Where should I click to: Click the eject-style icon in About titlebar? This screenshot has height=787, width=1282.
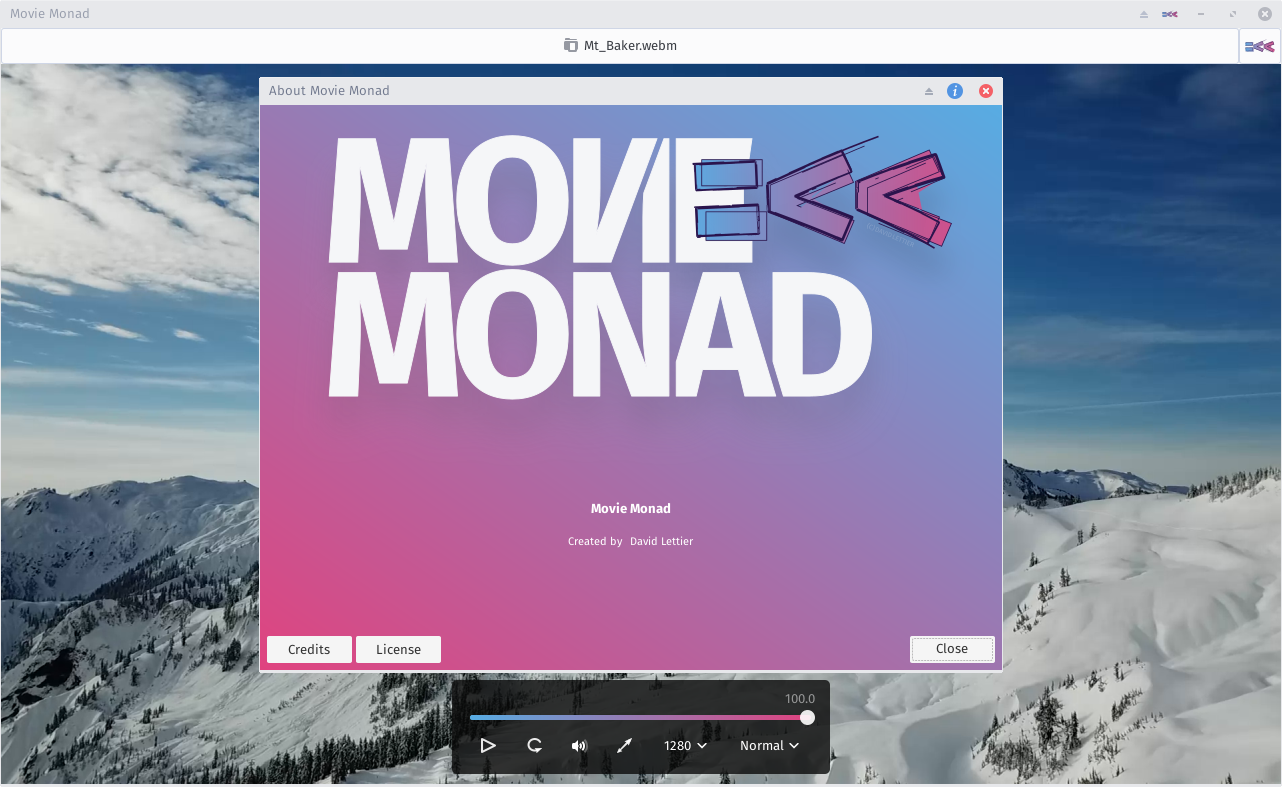click(929, 91)
